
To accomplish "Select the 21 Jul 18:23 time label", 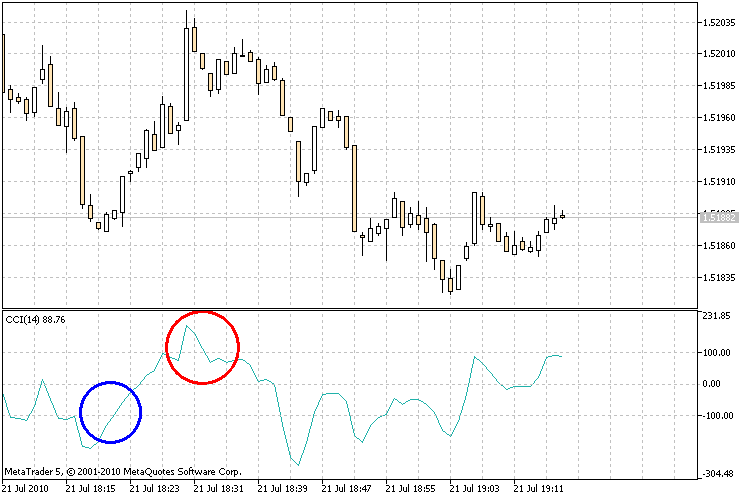I will pyautogui.click(x=154, y=489).
